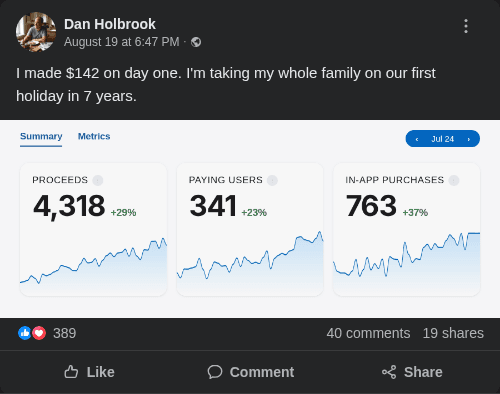Switch to the Summary tab
The width and height of the screenshot is (500, 394).
click(x=41, y=136)
